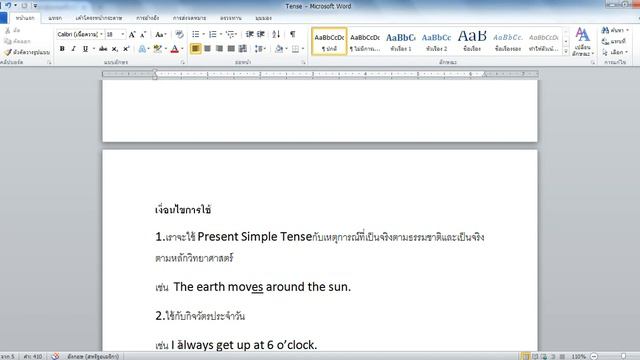The height and width of the screenshot is (360, 640).
Task: Open the Paragraph dialog launcher
Action: pos(304,62)
